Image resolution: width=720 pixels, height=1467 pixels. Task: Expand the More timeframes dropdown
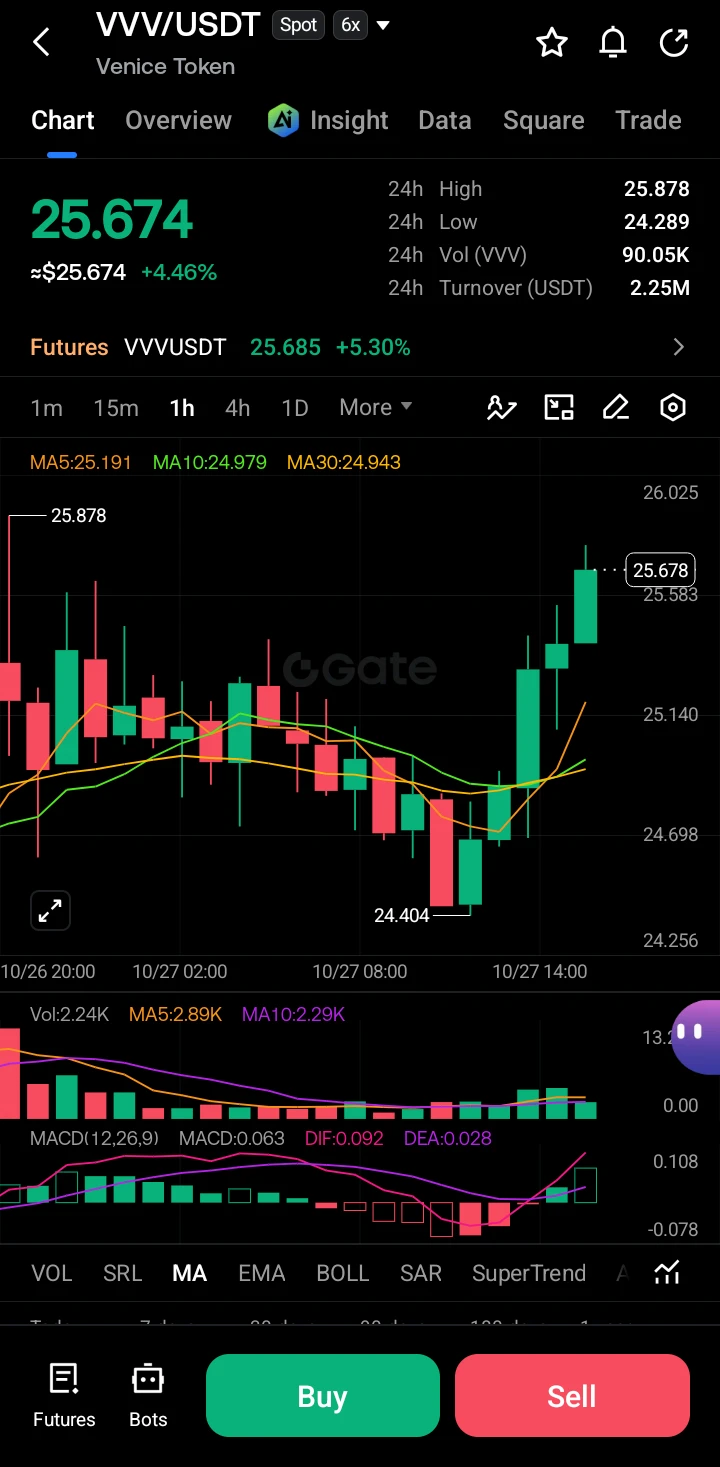(376, 407)
